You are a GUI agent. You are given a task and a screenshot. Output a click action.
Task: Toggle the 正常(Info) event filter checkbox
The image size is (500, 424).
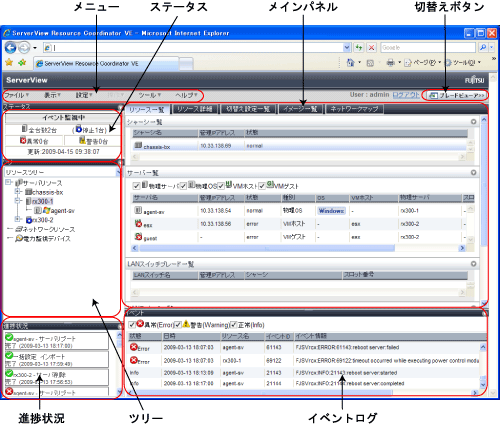234,325
